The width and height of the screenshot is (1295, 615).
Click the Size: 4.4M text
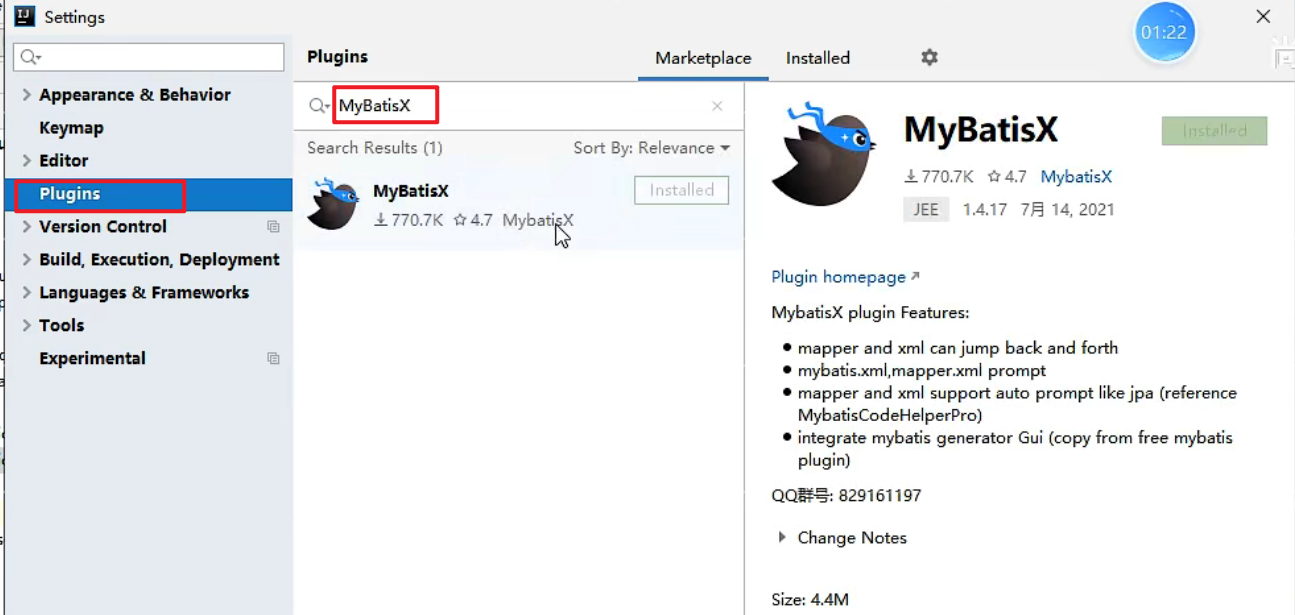(810, 600)
